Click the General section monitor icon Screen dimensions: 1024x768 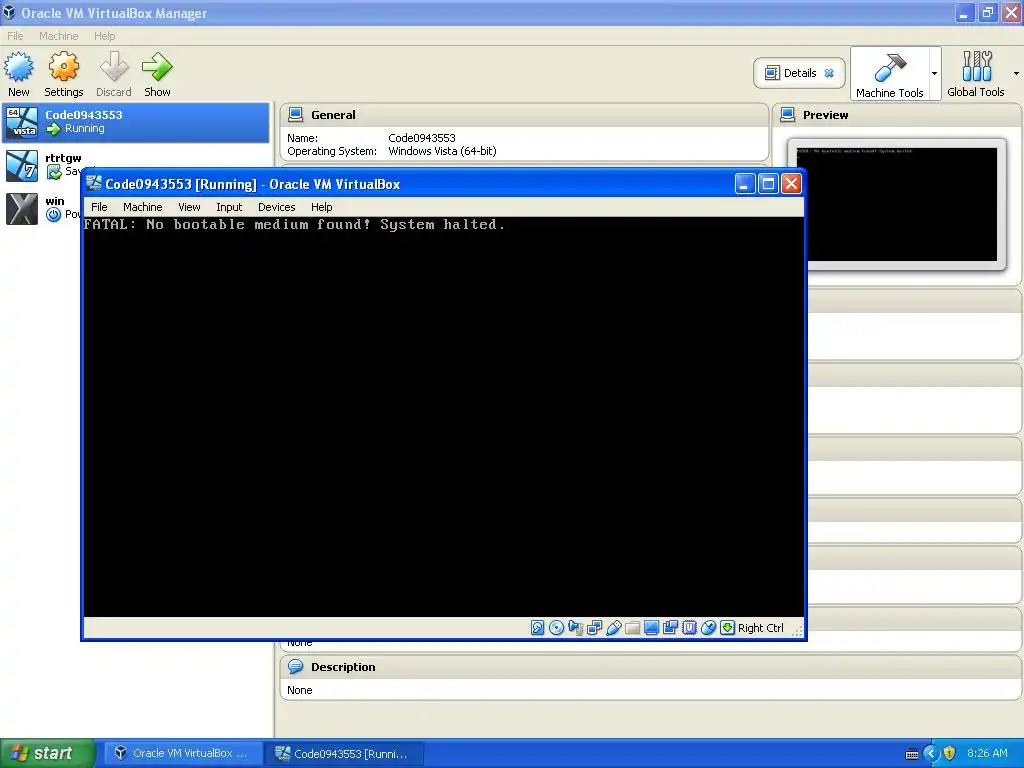[295, 115]
